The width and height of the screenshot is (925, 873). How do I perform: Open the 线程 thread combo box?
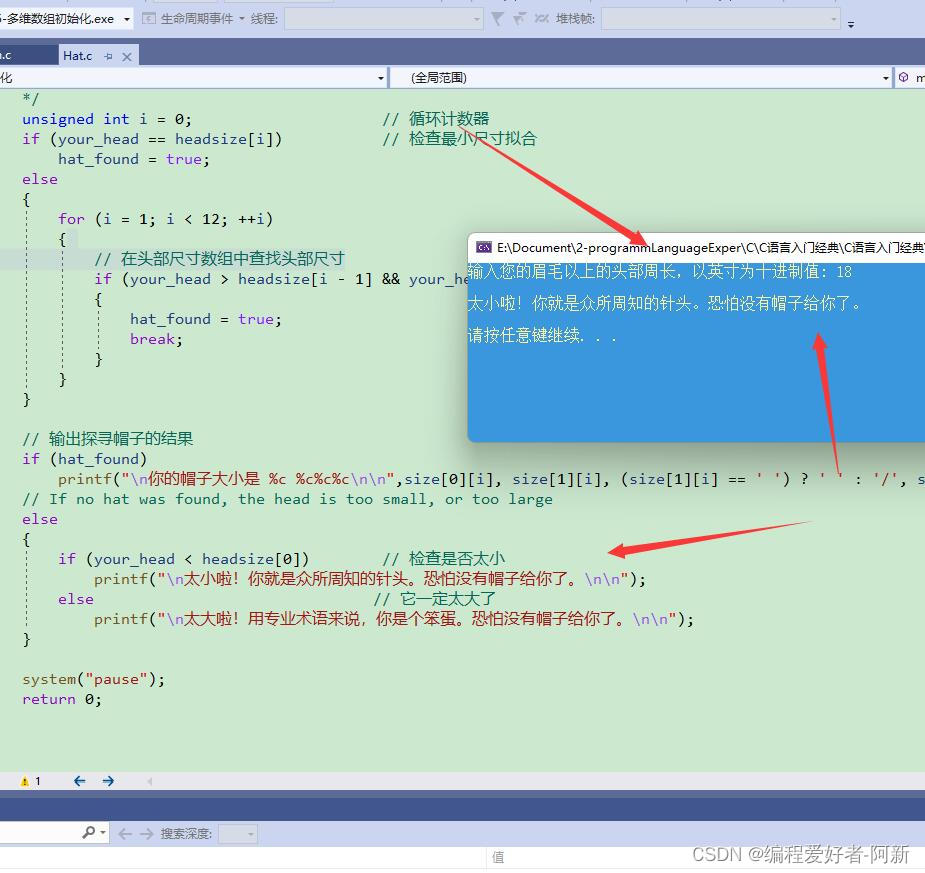[x=383, y=19]
